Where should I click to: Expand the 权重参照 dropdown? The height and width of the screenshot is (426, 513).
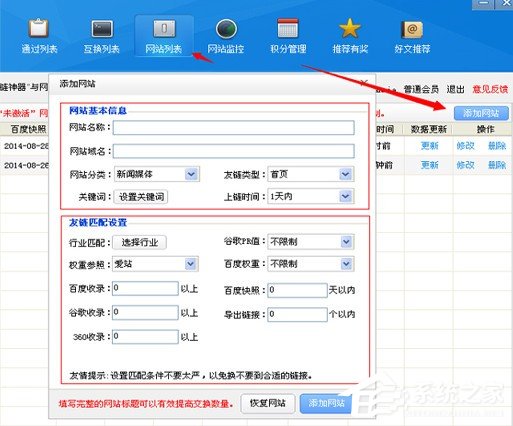(x=191, y=264)
